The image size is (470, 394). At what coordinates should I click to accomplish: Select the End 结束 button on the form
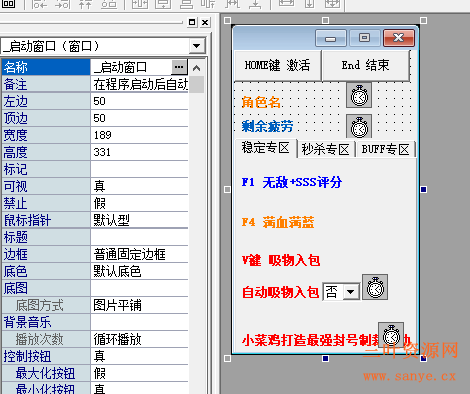366,65
